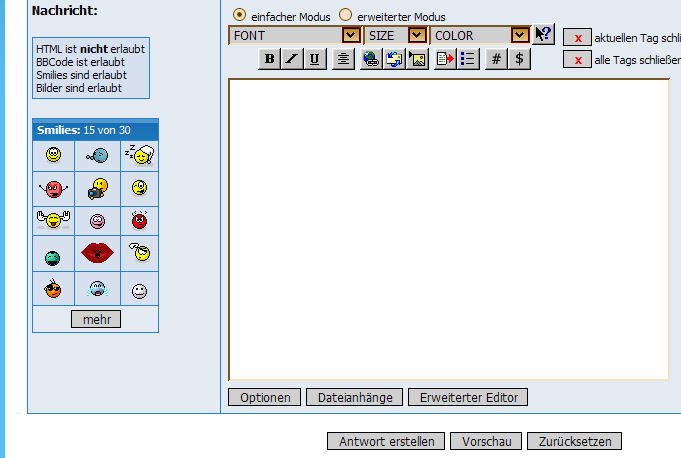Insert the sleeping Zzz smiley

click(x=139, y=155)
